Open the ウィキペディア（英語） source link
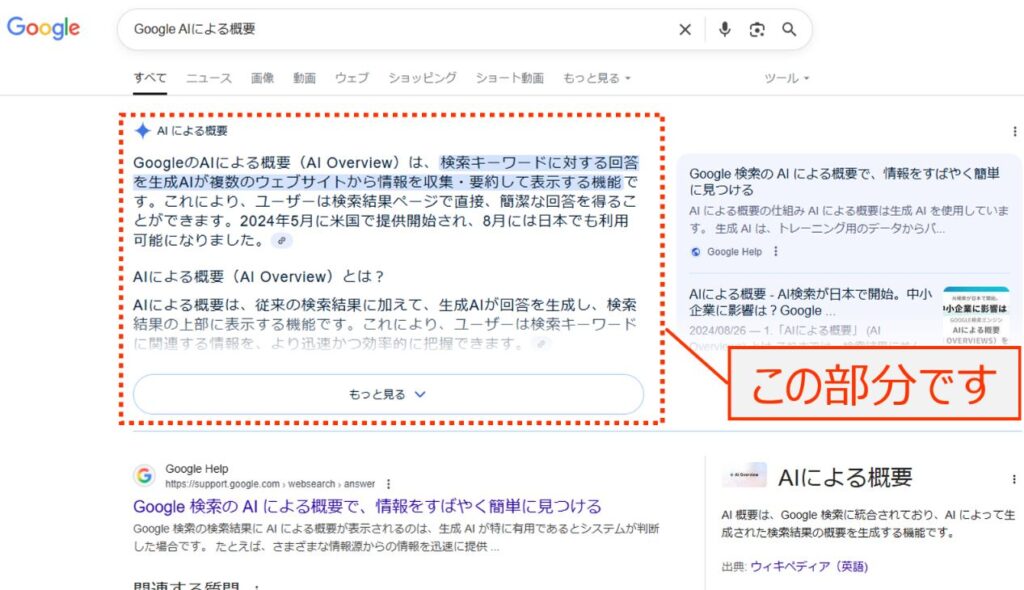1024x590 pixels. [x=809, y=566]
